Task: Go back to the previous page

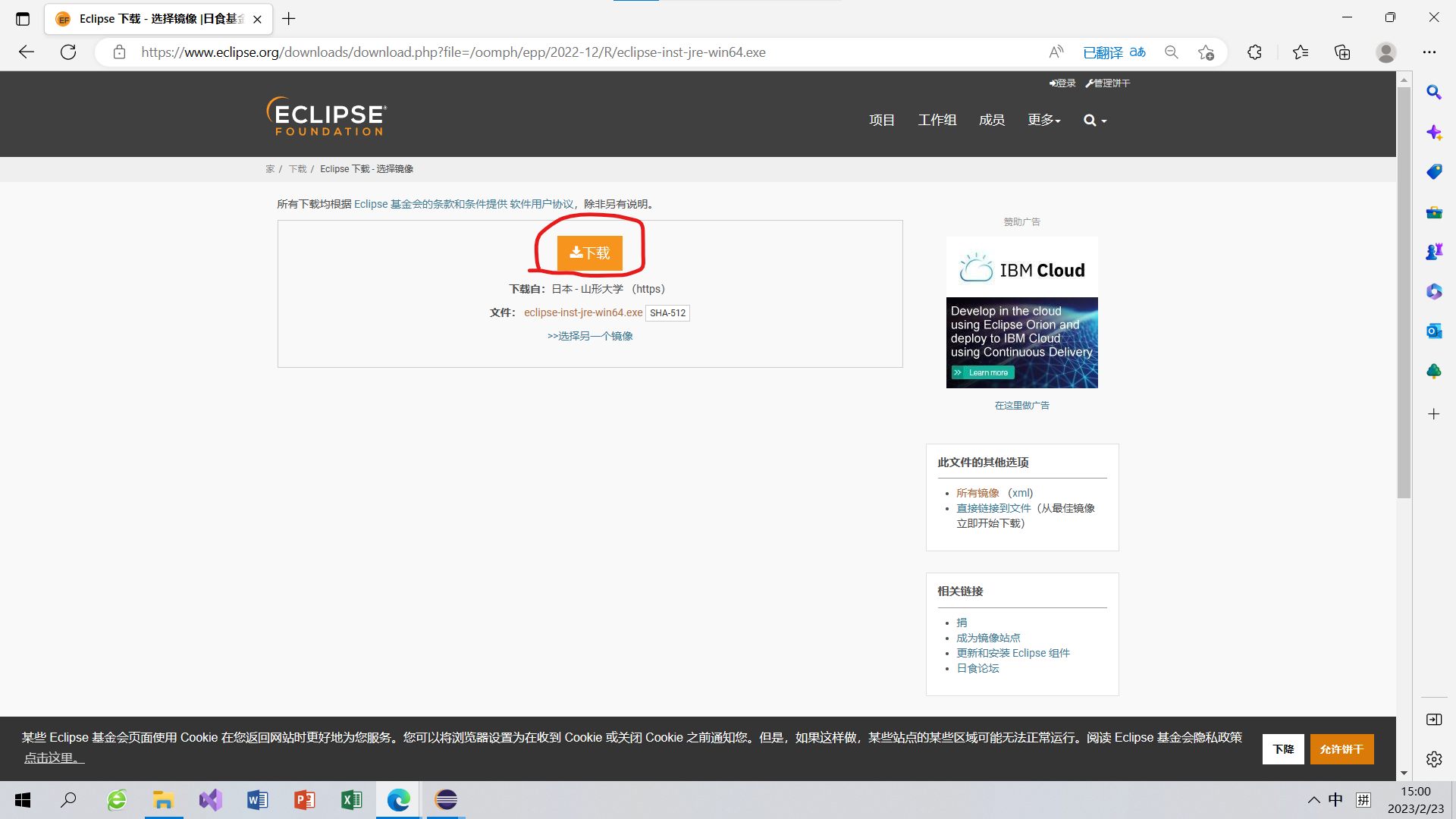Action: pyautogui.click(x=27, y=52)
